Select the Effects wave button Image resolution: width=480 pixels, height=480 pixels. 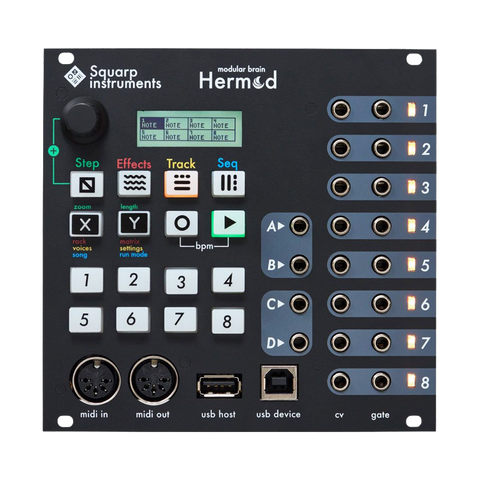pos(134,184)
